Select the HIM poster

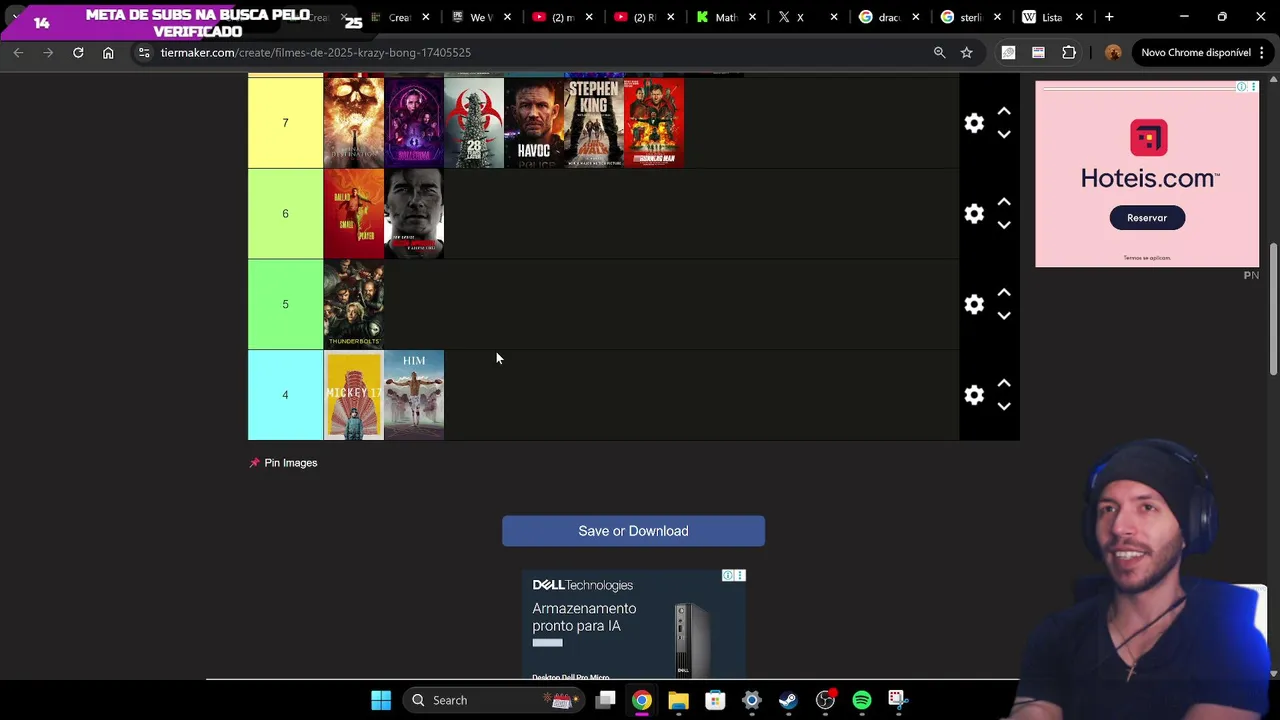[414, 395]
